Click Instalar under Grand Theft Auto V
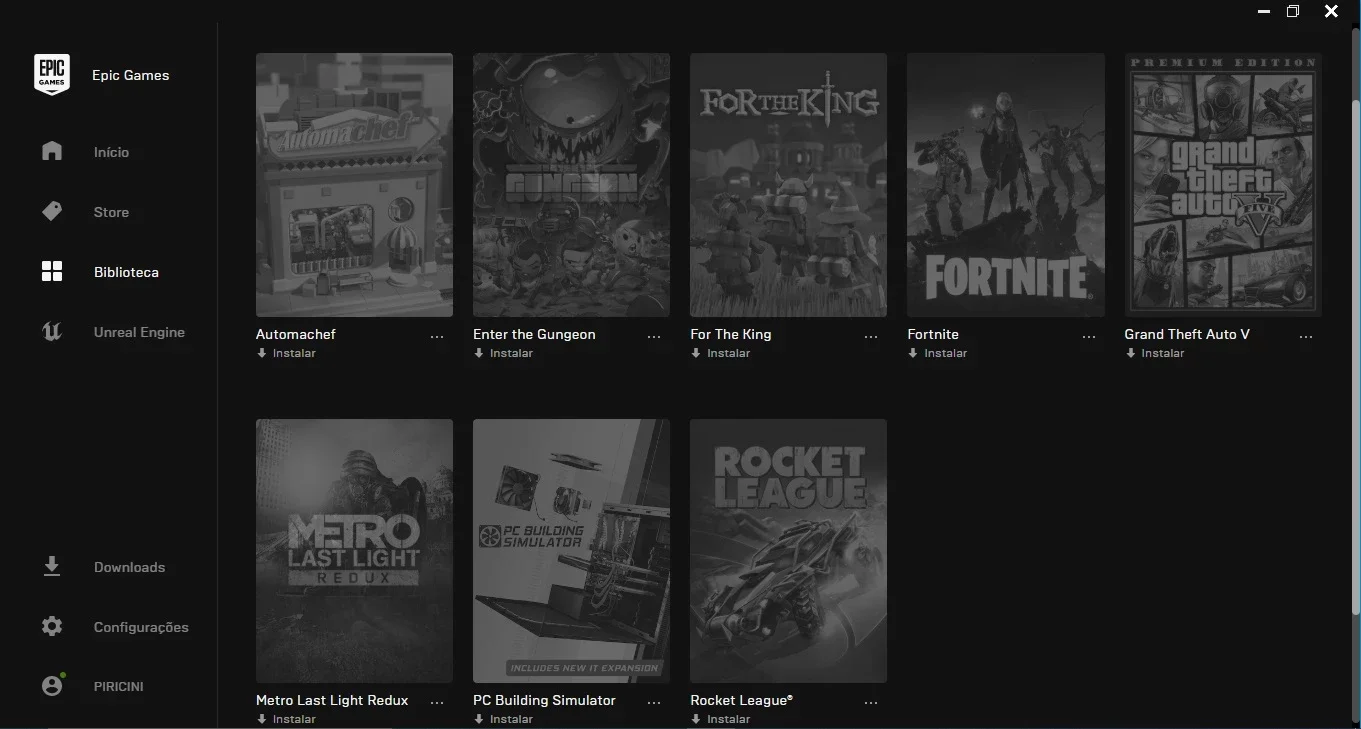The image size is (1361, 729). click(x=1163, y=353)
